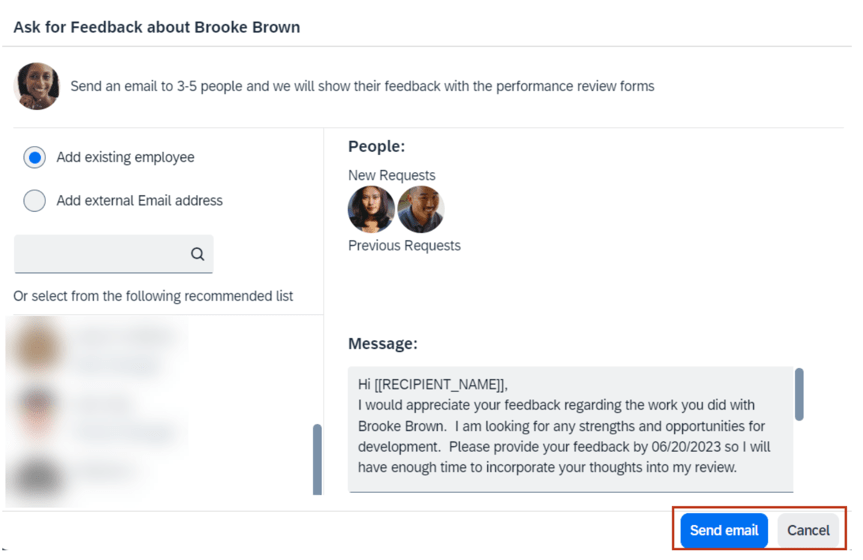Pick the first blurred recommended person
The width and height of the screenshot is (863, 560).
pyautogui.click(x=95, y=347)
